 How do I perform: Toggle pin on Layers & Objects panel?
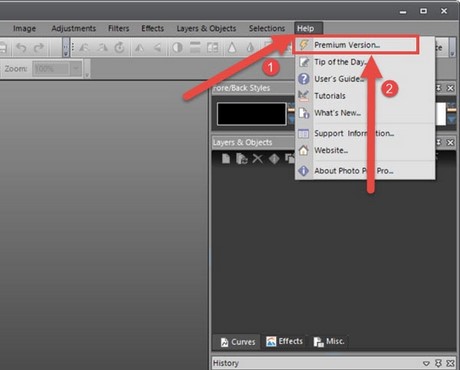coord(438,142)
